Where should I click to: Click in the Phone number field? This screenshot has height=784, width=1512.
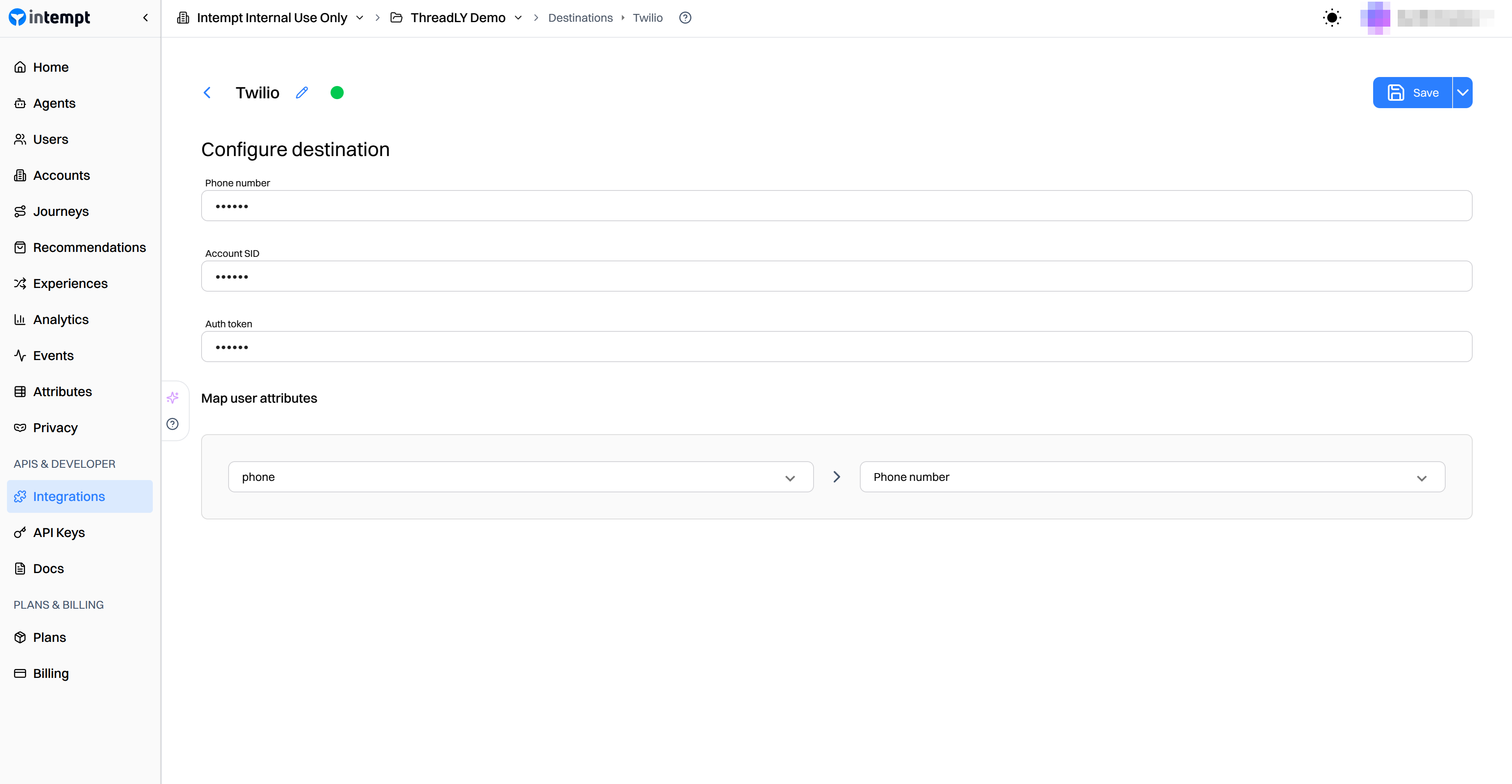point(836,205)
